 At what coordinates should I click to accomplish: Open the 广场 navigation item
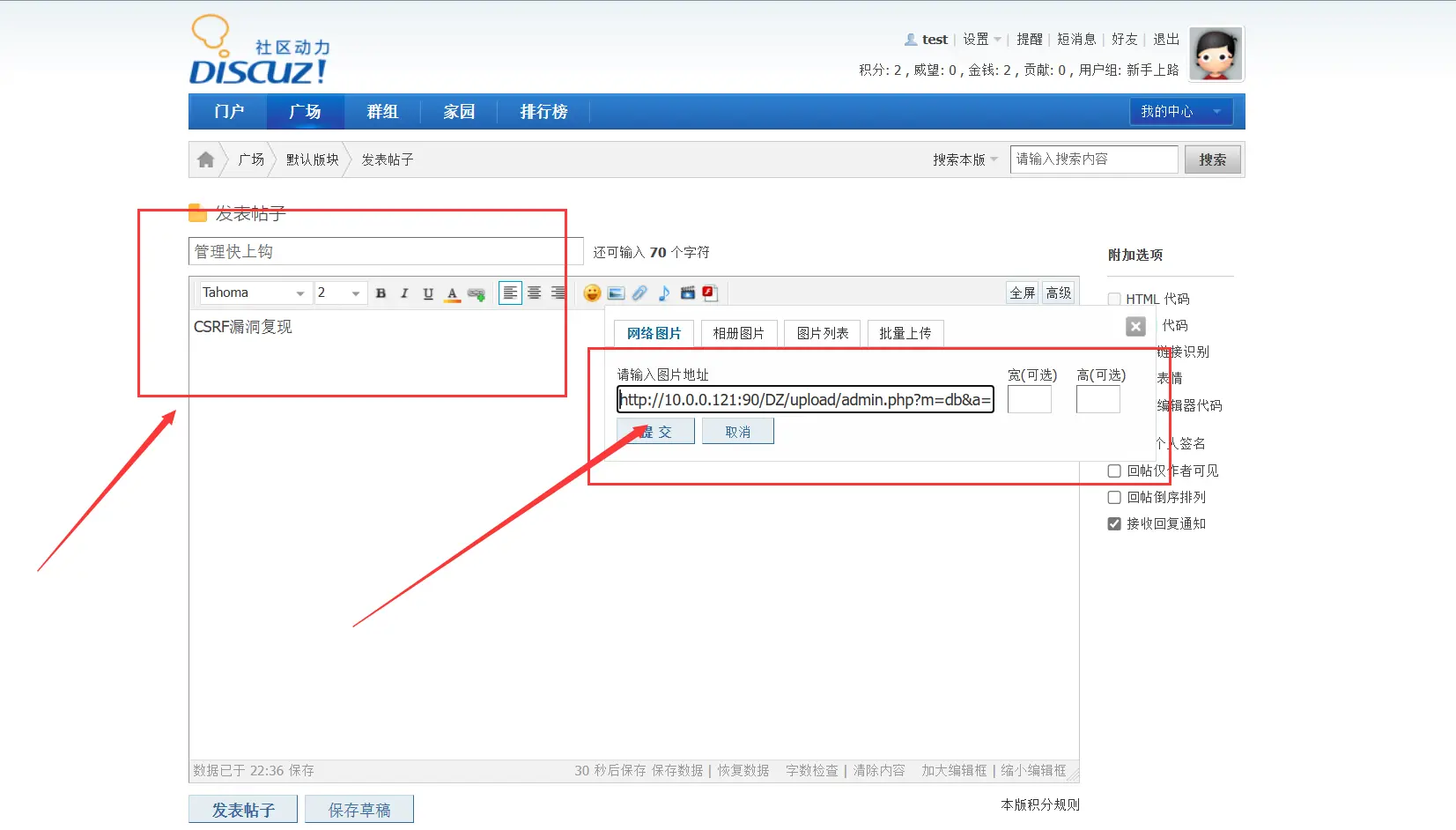(305, 112)
